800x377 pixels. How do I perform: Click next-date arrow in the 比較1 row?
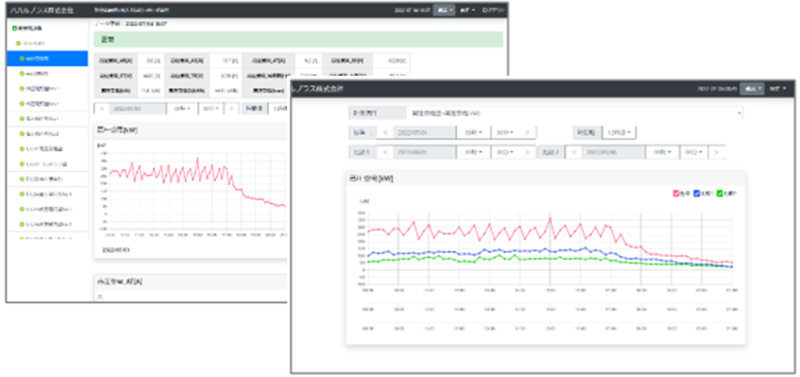pos(528,152)
